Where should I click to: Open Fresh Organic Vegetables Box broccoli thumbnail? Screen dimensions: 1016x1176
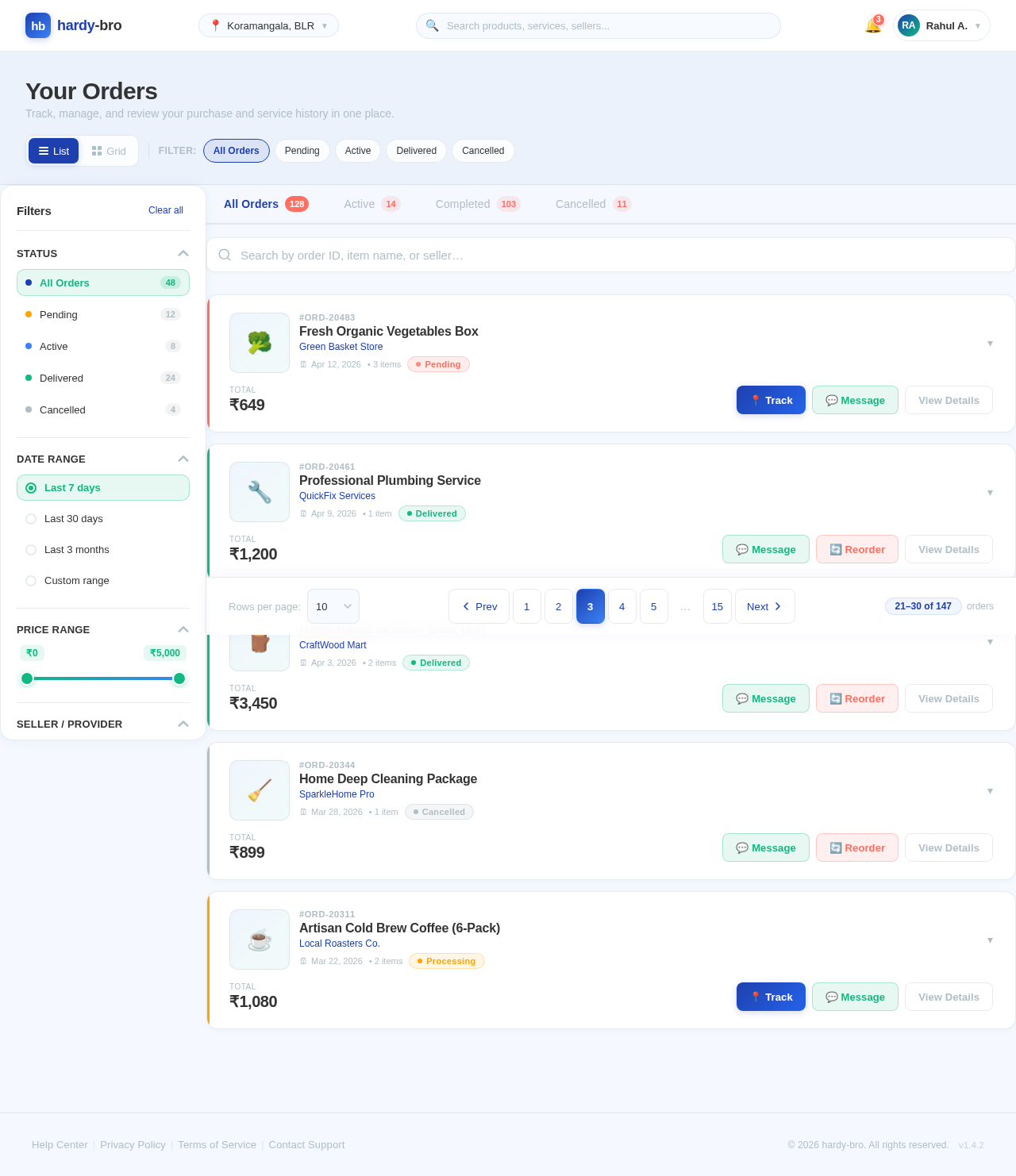pos(260,343)
